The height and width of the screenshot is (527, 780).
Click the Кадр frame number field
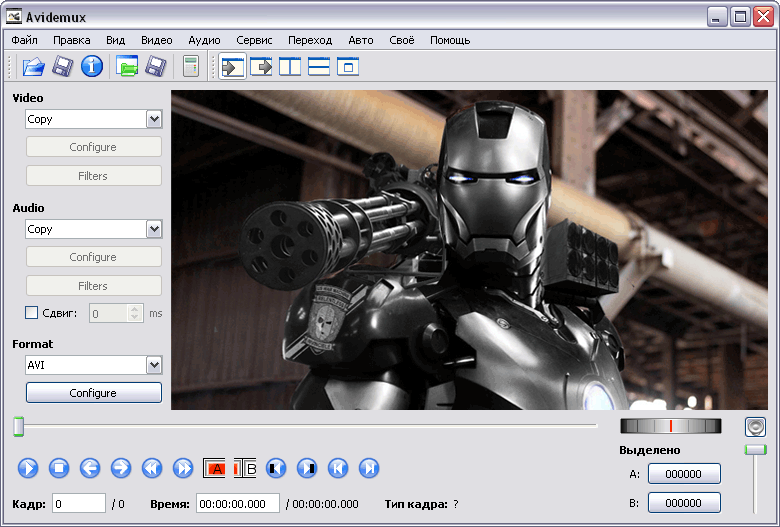[79, 503]
